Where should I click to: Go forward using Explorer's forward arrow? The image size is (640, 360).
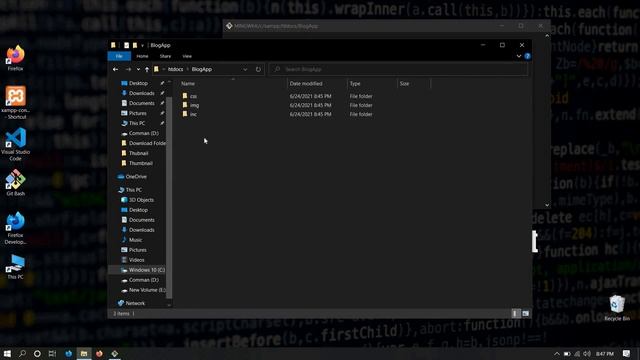tap(128, 69)
